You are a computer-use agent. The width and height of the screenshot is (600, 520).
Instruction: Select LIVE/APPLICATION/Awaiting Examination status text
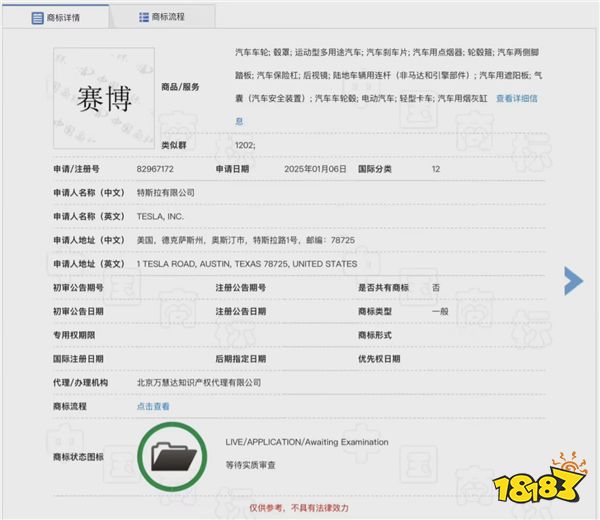point(307,442)
